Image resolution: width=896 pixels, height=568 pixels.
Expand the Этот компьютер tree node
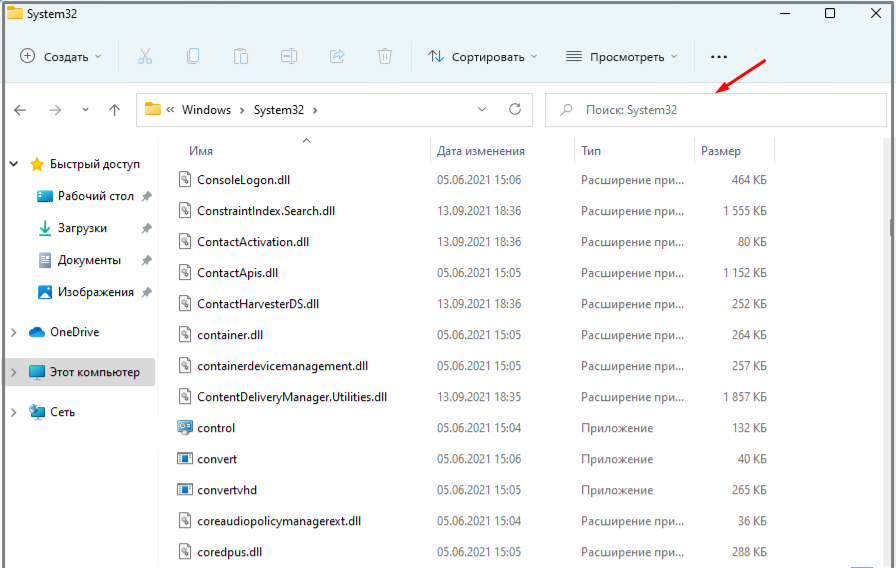click(x=13, y=372)
